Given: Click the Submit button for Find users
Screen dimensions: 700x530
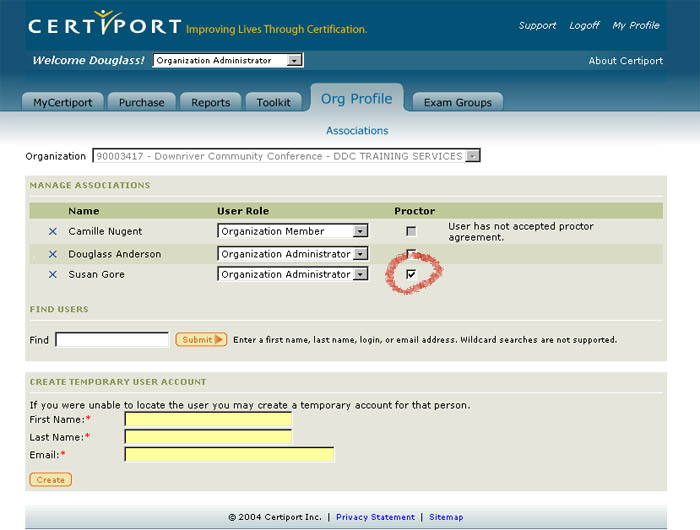Looking at the screenshot, I should (x=201, y=339).
